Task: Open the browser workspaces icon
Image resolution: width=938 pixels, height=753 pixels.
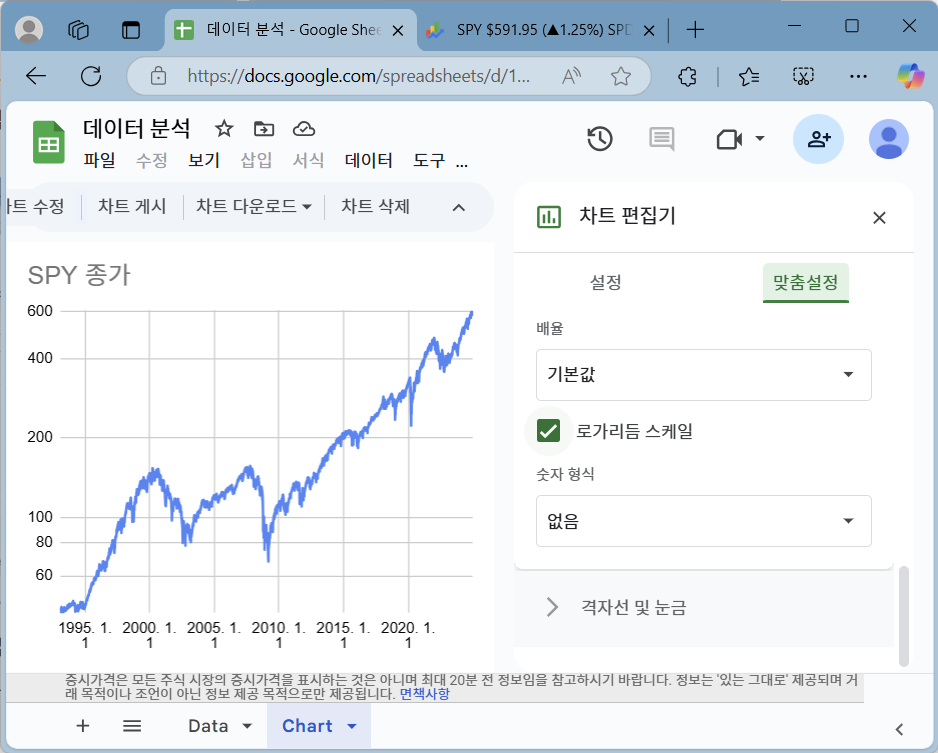Action: tap(78, 29)
